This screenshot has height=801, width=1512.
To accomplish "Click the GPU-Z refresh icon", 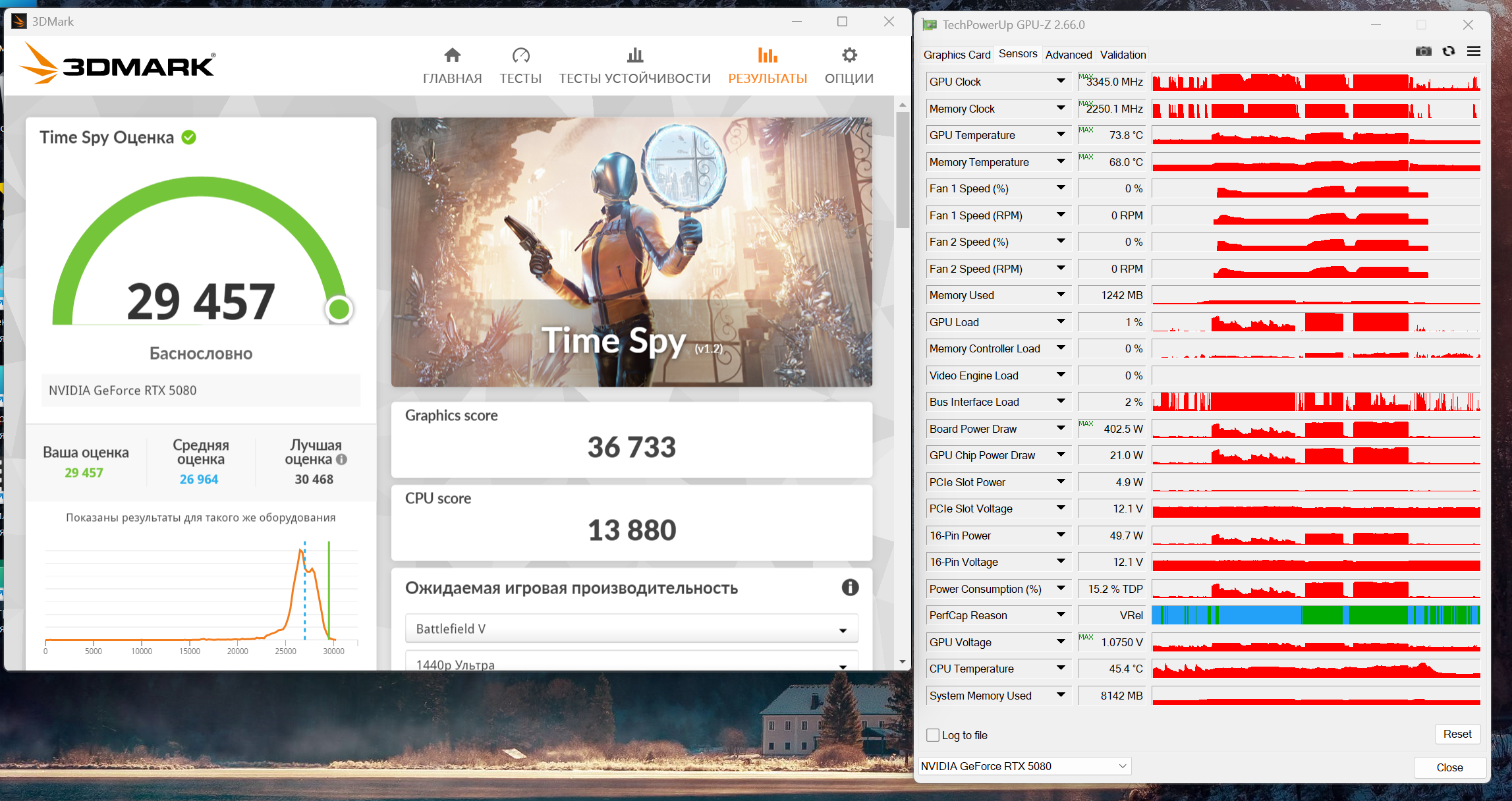I will (1448, 51).
